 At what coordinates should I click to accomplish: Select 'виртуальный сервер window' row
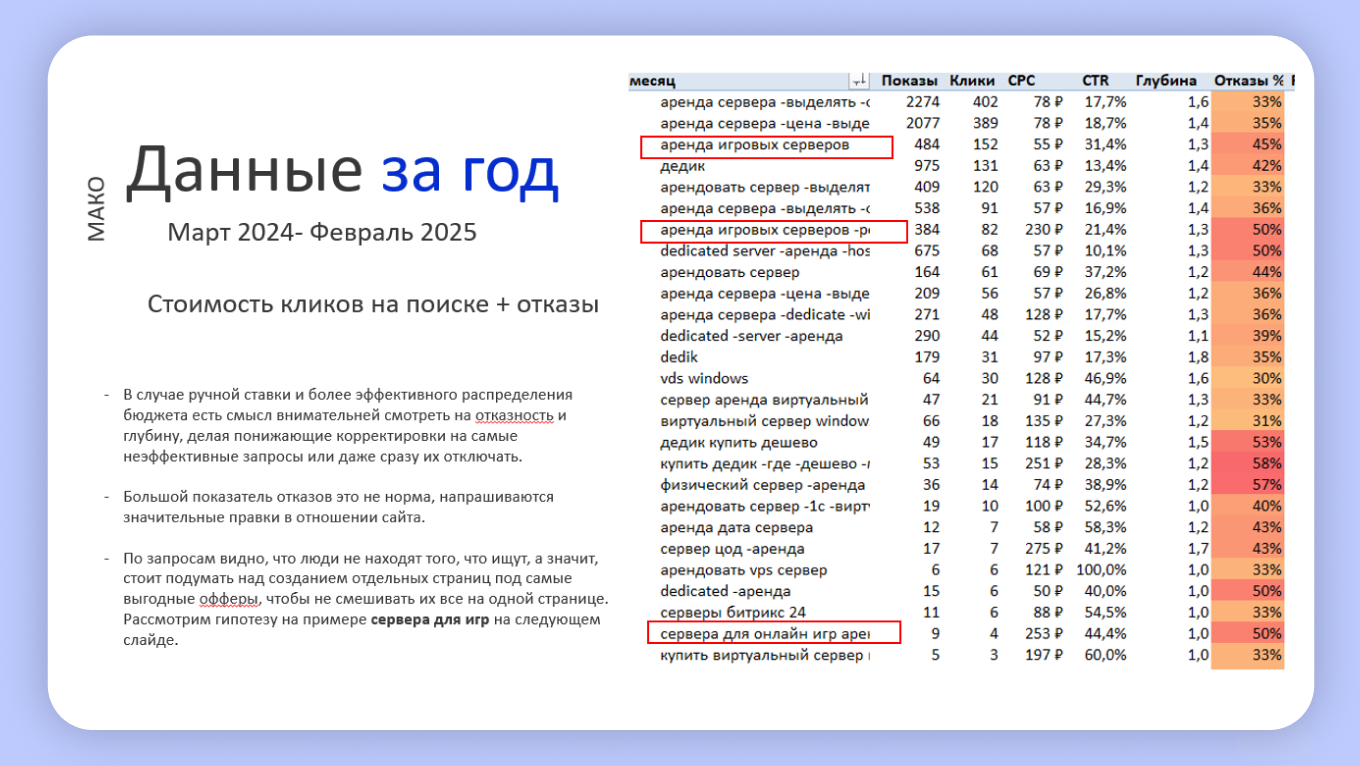958,421
